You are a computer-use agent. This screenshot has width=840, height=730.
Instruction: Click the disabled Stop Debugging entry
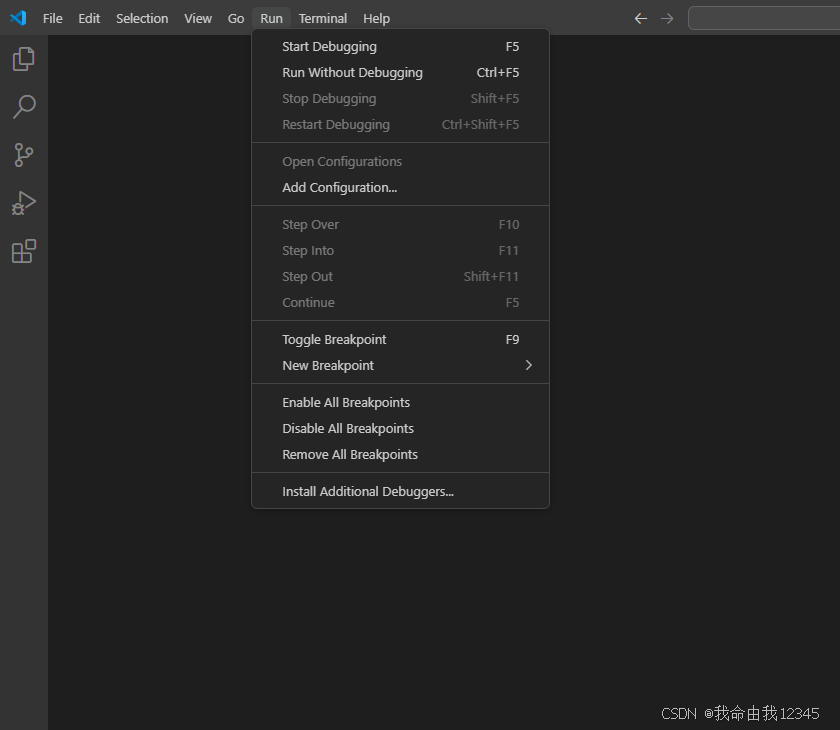pos(400,99)
